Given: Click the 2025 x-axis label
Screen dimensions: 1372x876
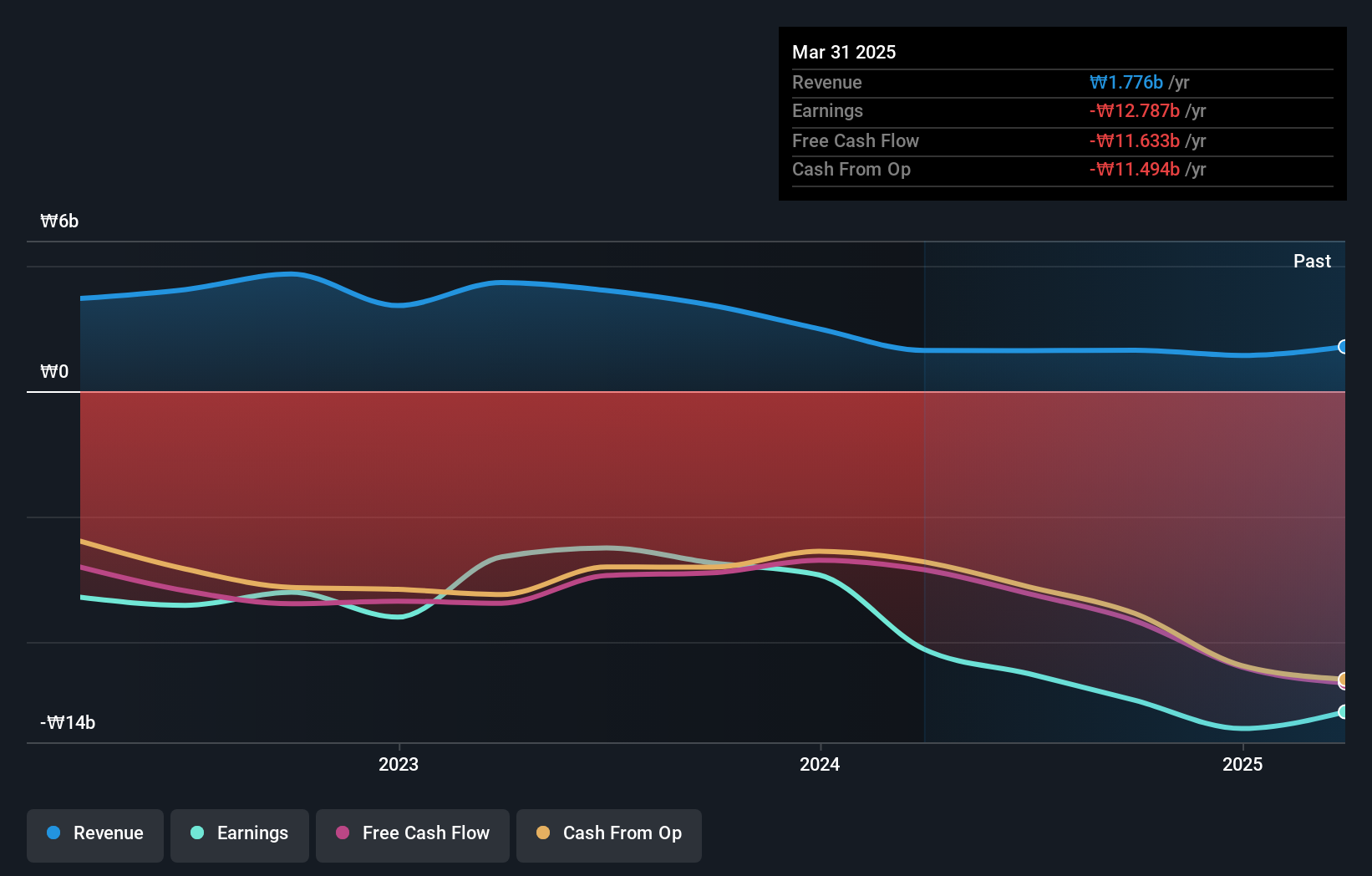Looking at the screenshot, I should [x=1242, y=764].
